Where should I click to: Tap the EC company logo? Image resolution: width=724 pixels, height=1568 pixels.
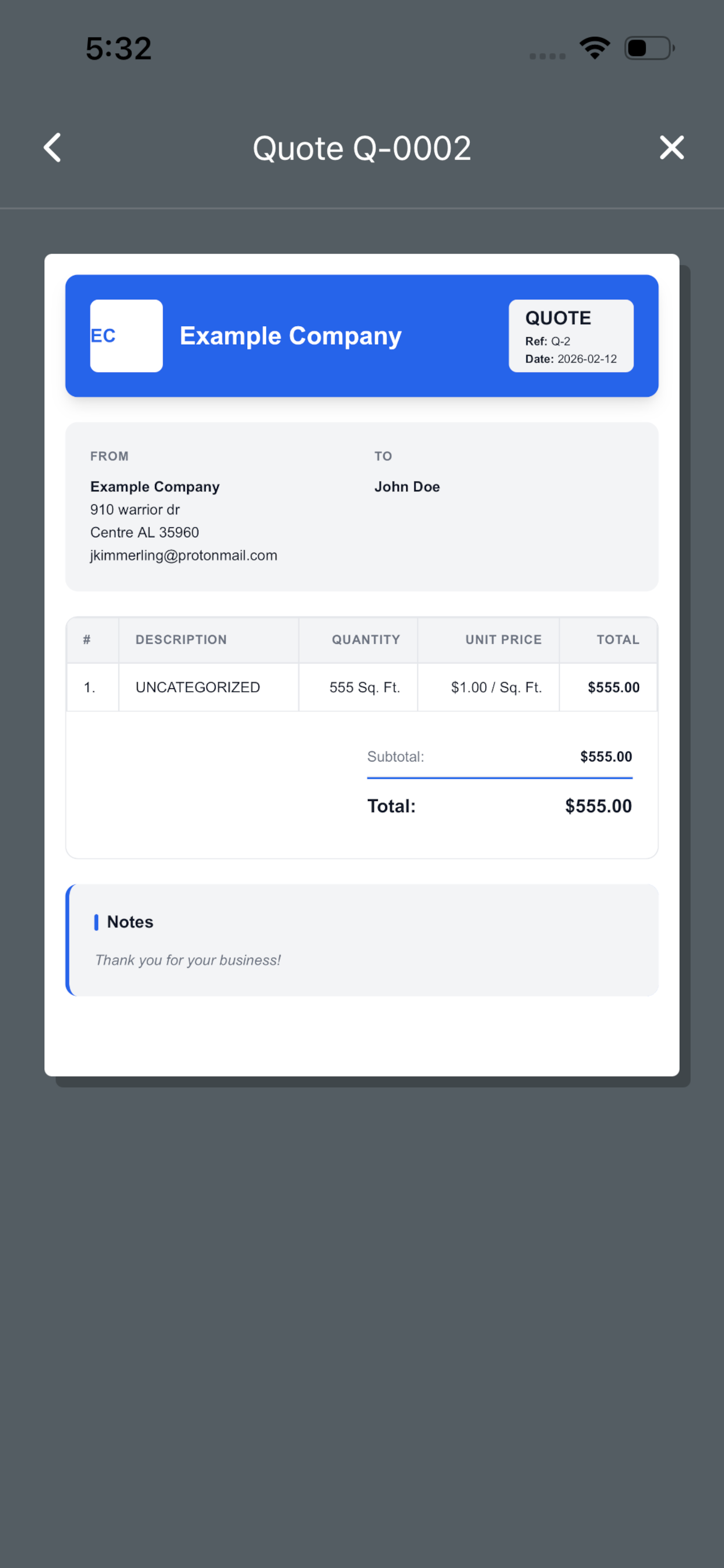point(126,336)
